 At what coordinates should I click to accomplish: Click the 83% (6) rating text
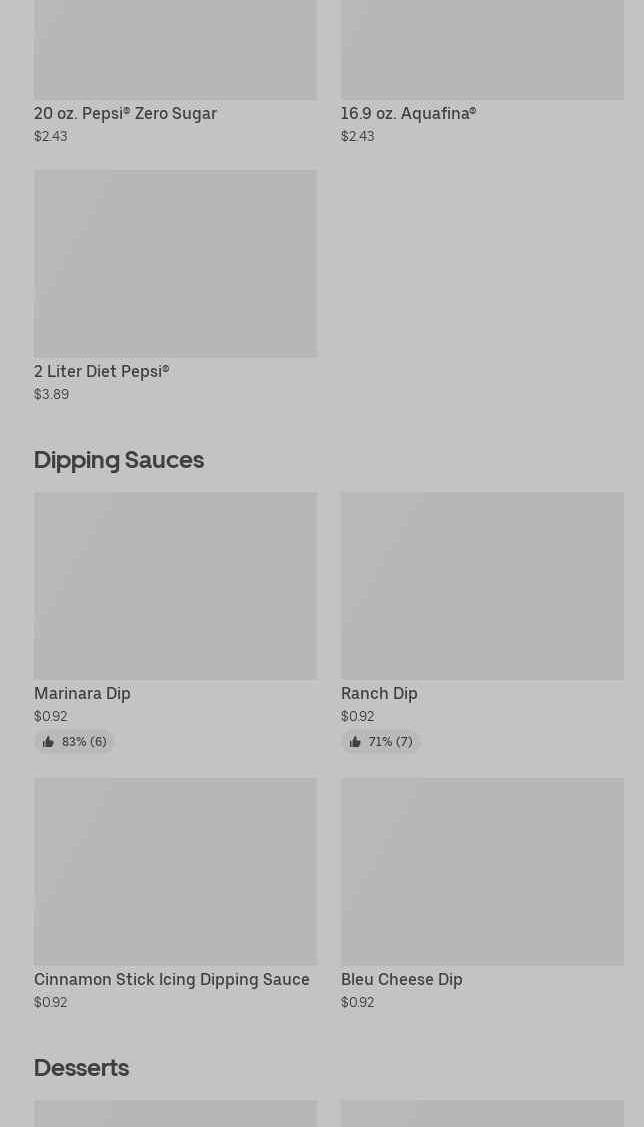point(84,742)
